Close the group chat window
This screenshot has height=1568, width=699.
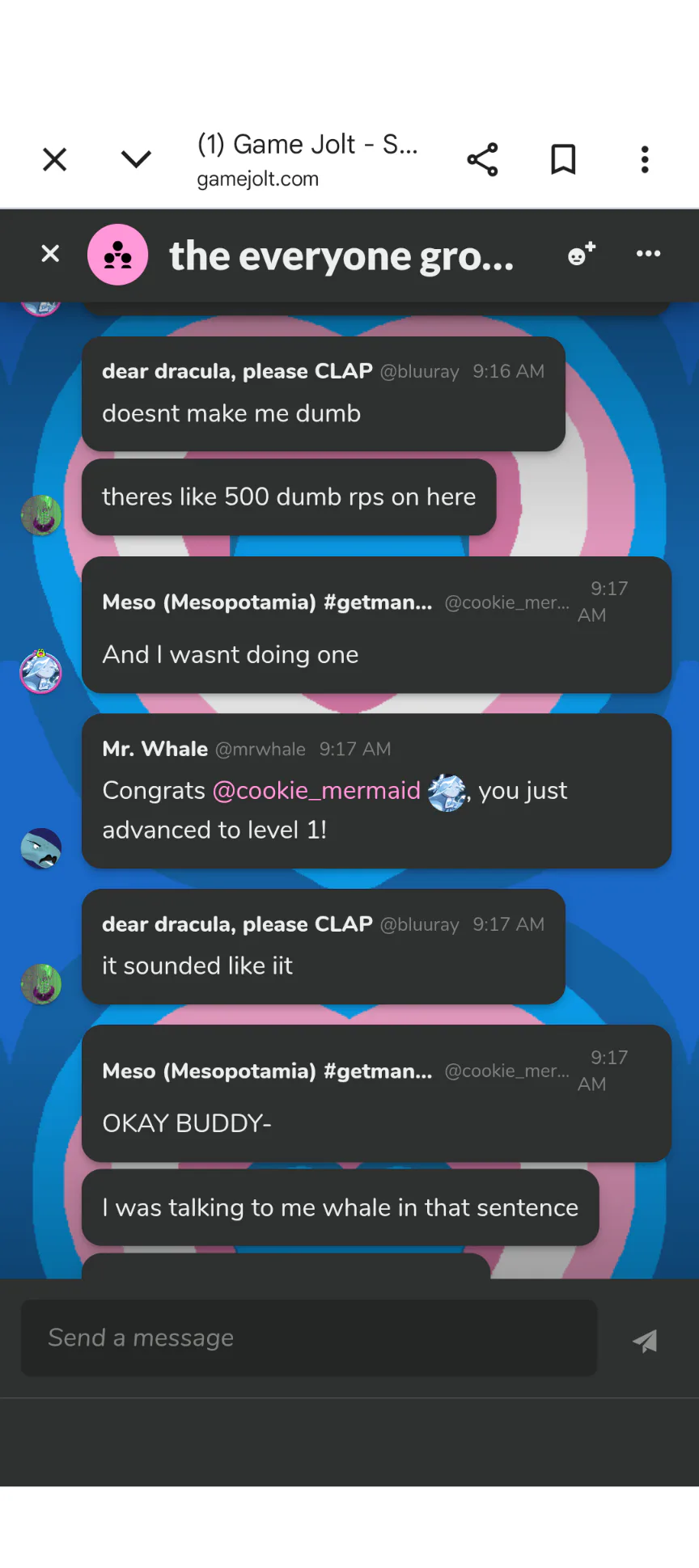50,254
